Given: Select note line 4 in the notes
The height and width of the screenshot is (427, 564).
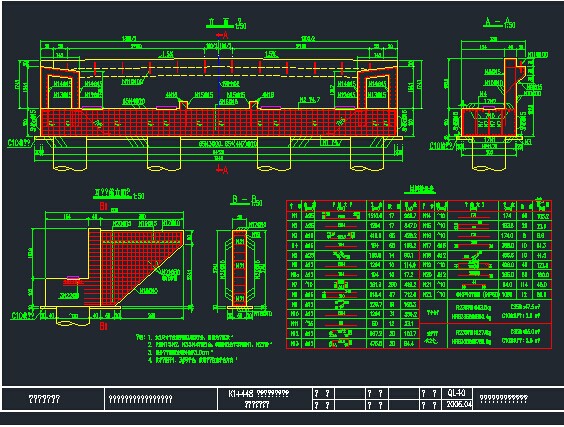Looking at the screenshot, I should pyautogui.click(x=192, y=360).
